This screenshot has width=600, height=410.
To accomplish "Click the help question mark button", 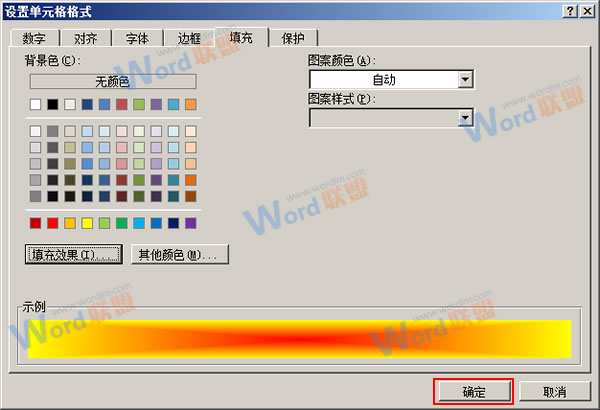I will click(x=569, y=10).
